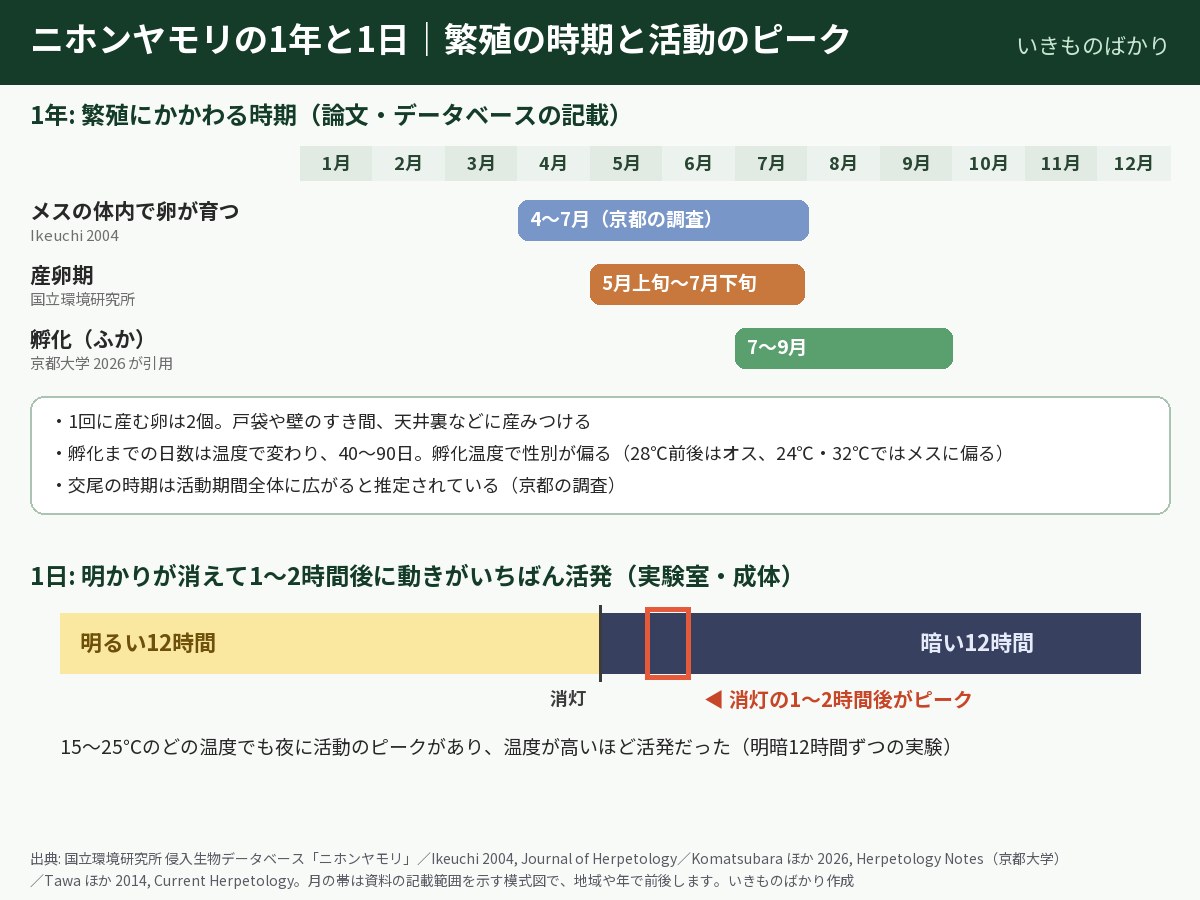Click the yellow 明るい12時間 bar
The width and height of the screenshot is (1200, 900).
[x=329, y=643]
